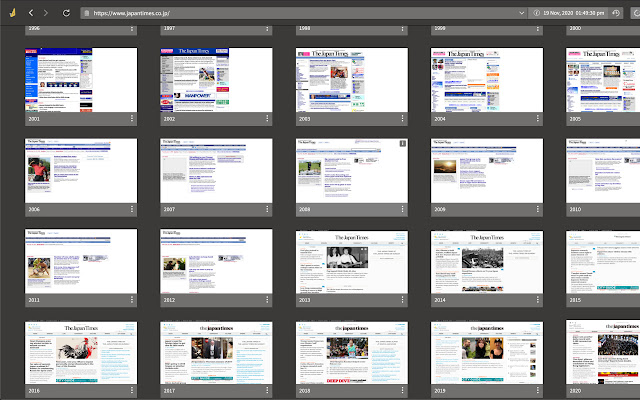Load the 2019 snapshot preview
Screen dimensions: 640x400
(x=487, y=353)
